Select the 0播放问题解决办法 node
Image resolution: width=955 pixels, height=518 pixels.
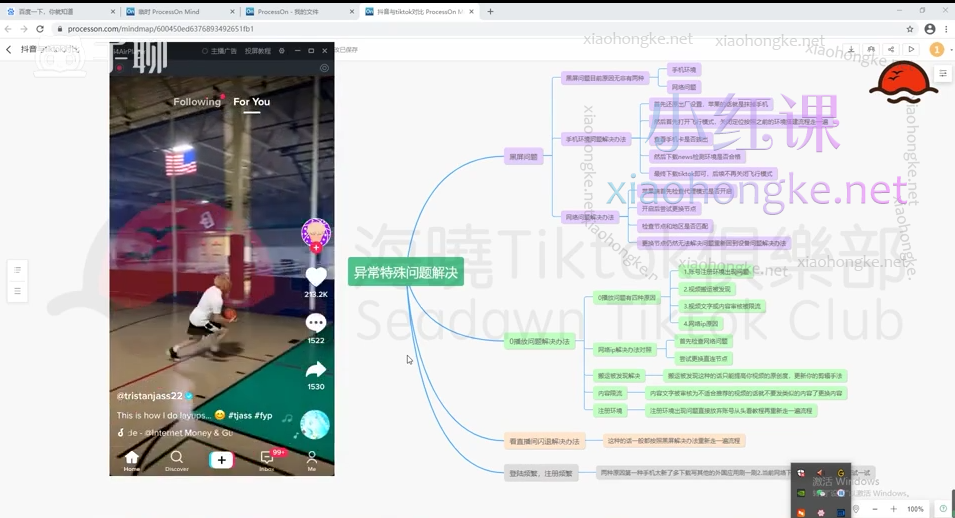click(539, 341)
